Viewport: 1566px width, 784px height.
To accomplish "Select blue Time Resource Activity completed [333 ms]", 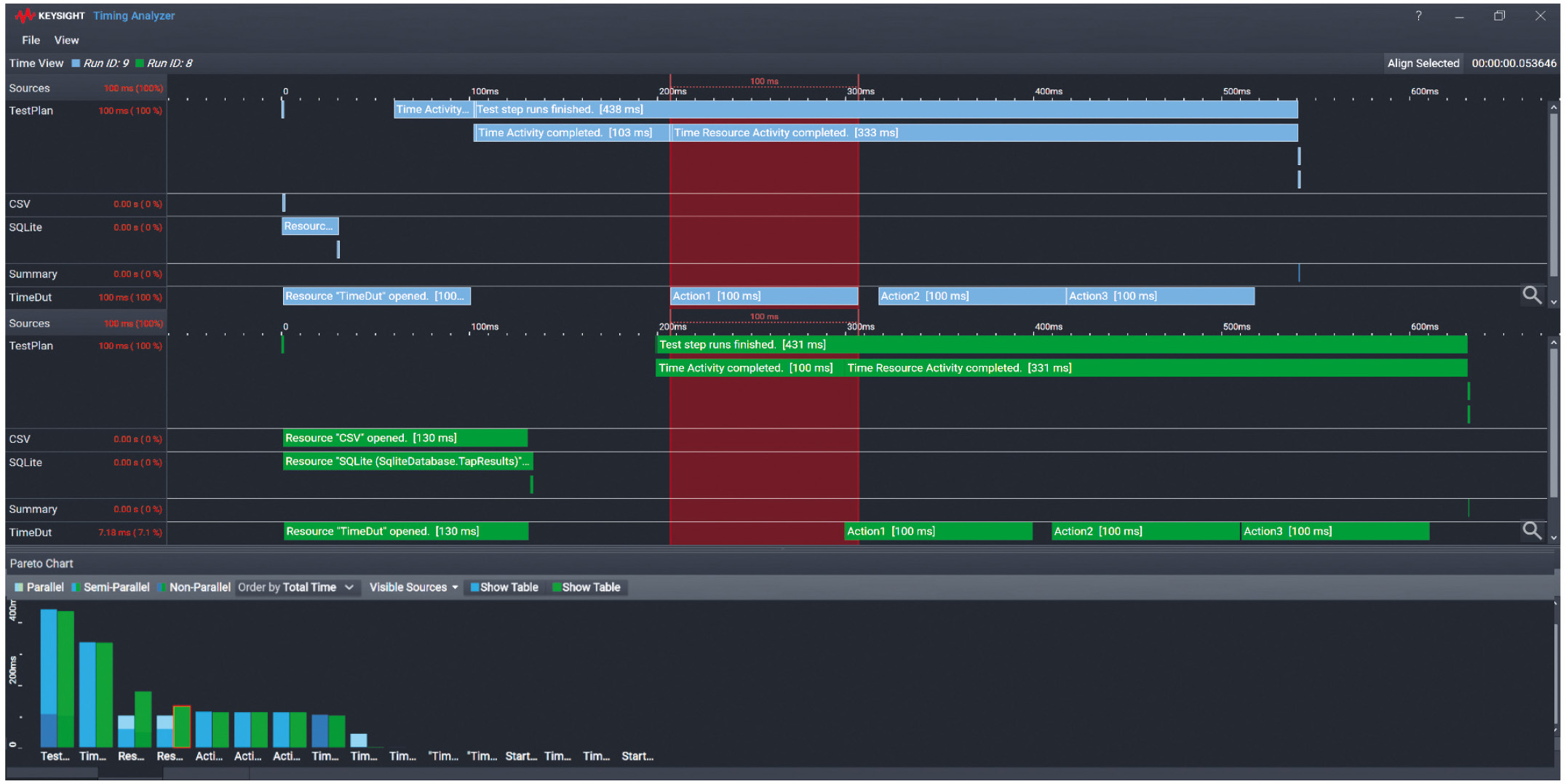I will click(x=984, y=133).
